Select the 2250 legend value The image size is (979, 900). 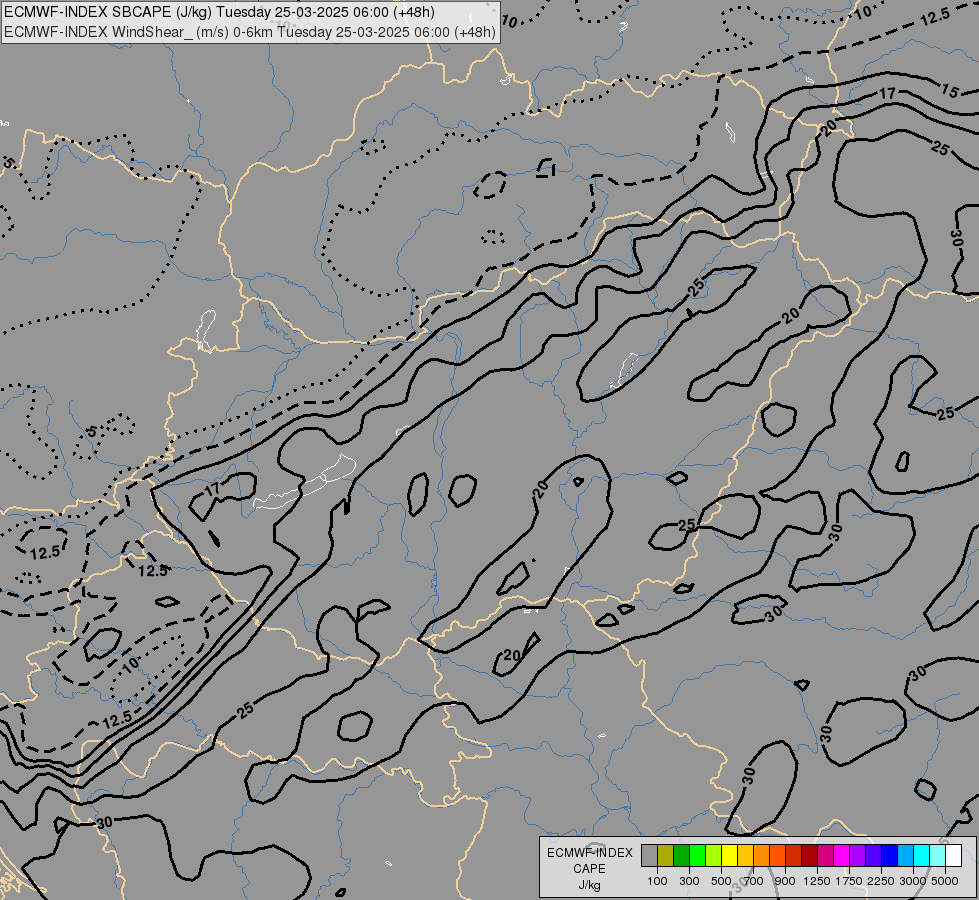(x=881, y=881)
